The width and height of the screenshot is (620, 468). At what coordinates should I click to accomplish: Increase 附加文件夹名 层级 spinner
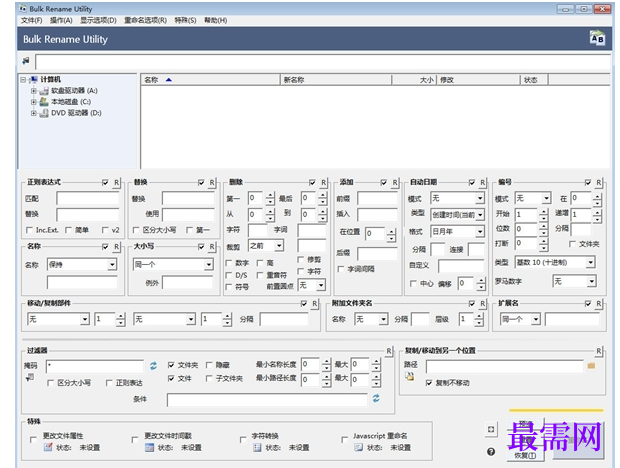[479, 316]
